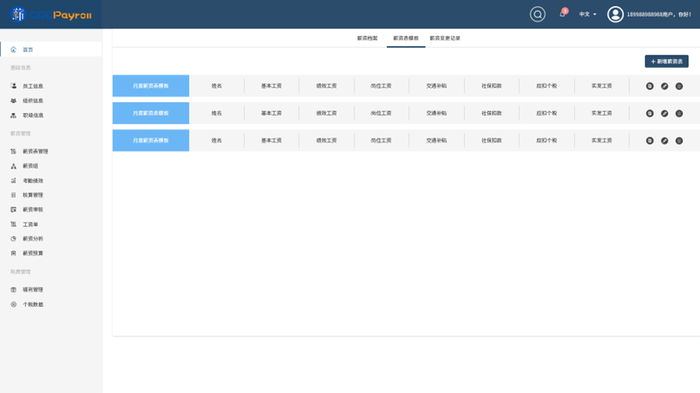Screen dimensions: 700x393
Task: Open 员工信息 in the sidebar
Action: [x=33, y=86]
